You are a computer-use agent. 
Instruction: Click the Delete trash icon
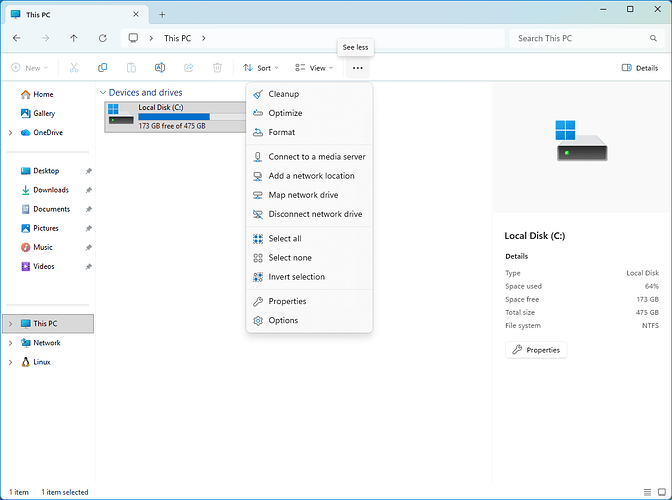tap(217, 68)
